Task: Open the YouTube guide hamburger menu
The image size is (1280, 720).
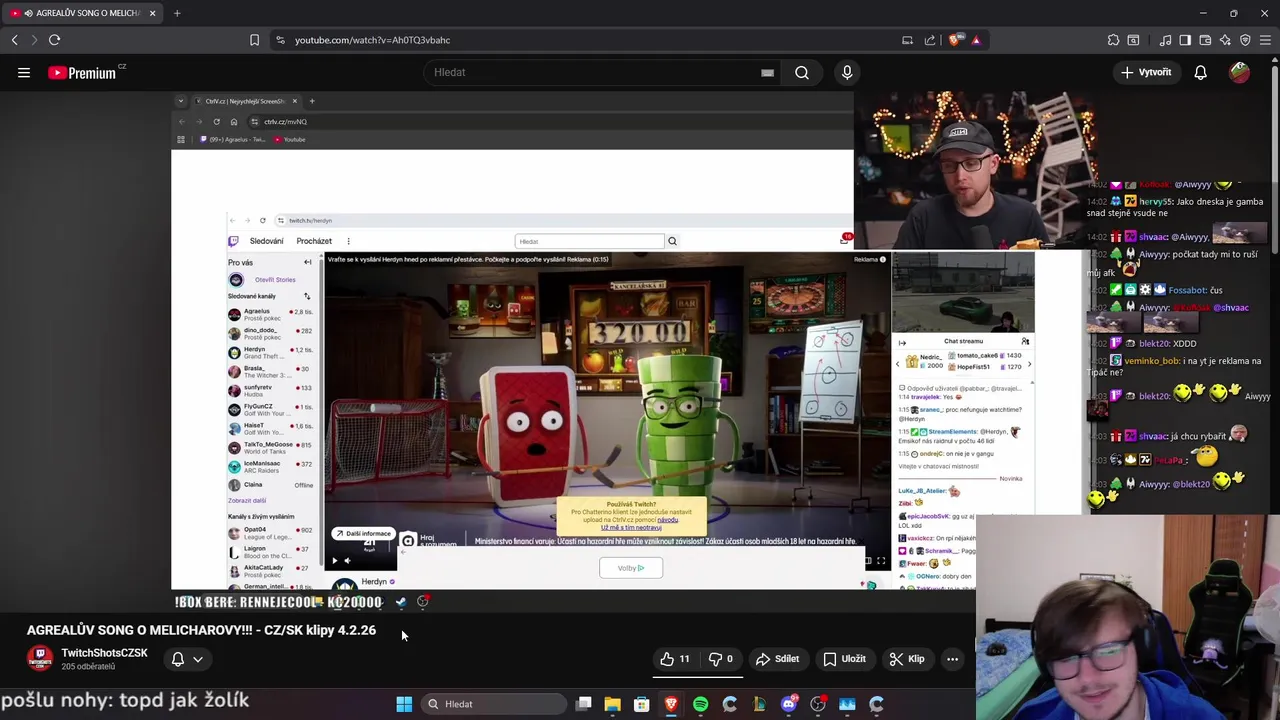Action: pos(24,72)
